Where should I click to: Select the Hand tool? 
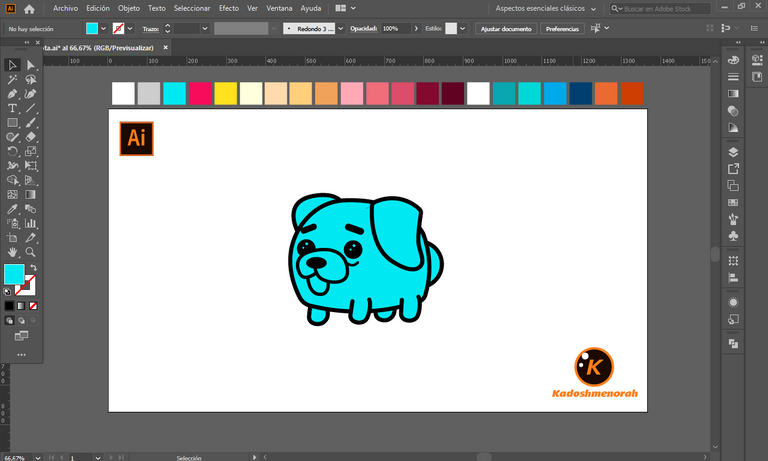pyautogui.click(x=12, y=252)
